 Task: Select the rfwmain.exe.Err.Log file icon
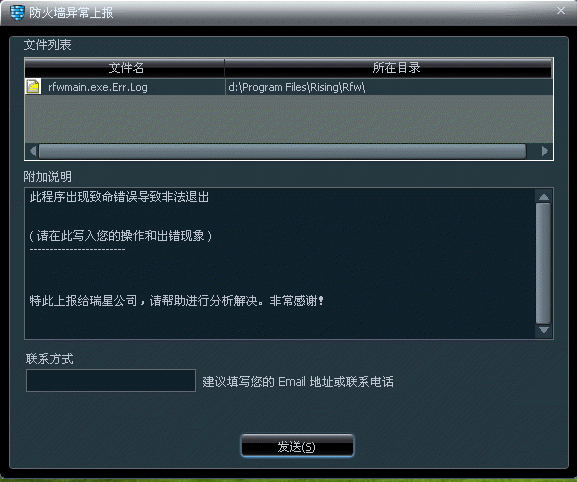click(x=33, y=87)
